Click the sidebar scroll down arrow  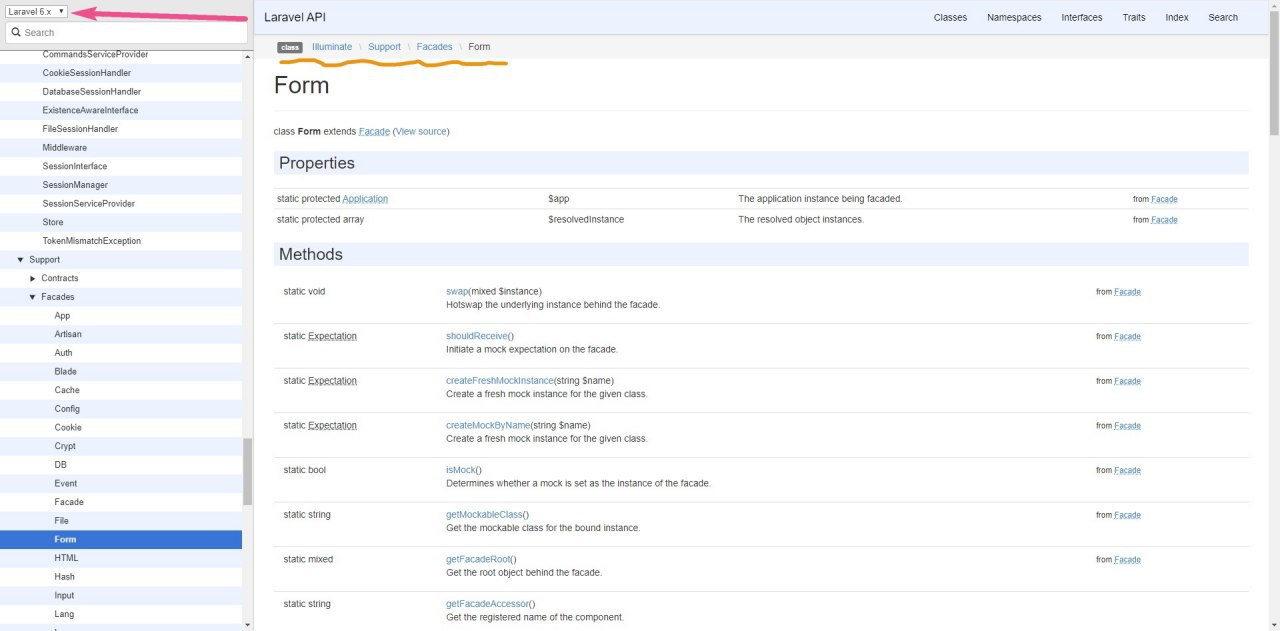pyautogui.click(x=248, y=625)
